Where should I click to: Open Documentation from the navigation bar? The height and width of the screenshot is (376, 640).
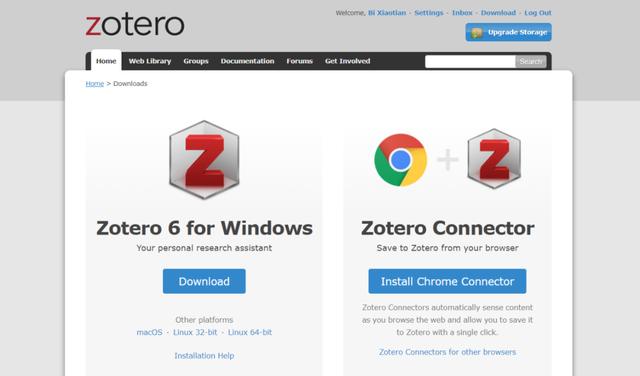[247, 61]
